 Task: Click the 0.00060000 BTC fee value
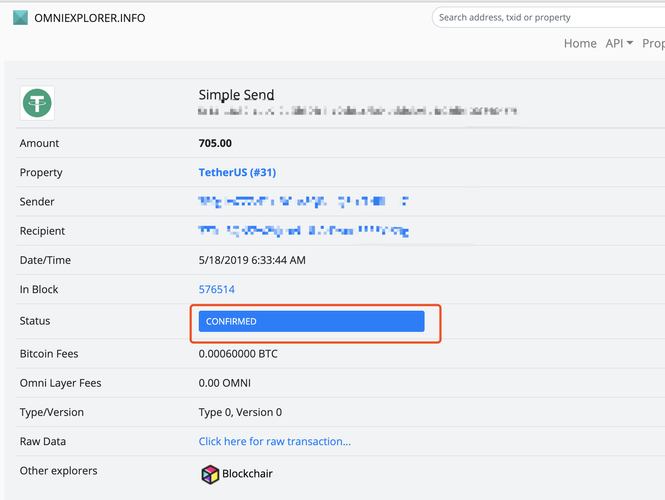click(x=238, y=354)
